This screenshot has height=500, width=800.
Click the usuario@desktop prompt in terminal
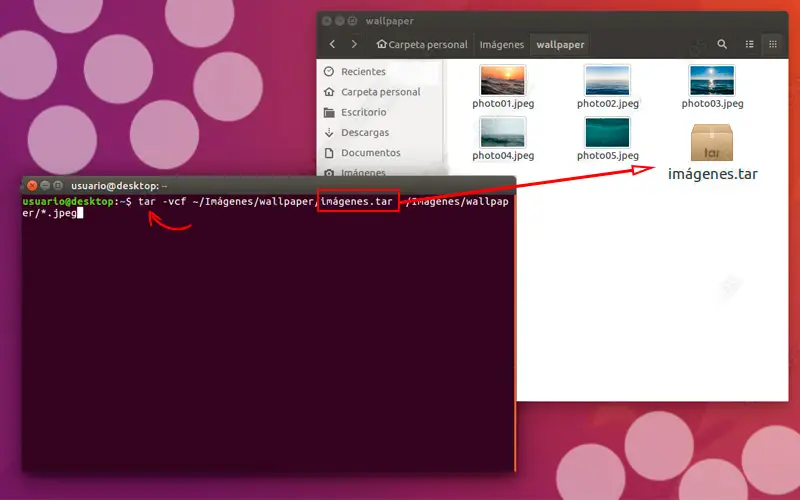pos(68,202)
